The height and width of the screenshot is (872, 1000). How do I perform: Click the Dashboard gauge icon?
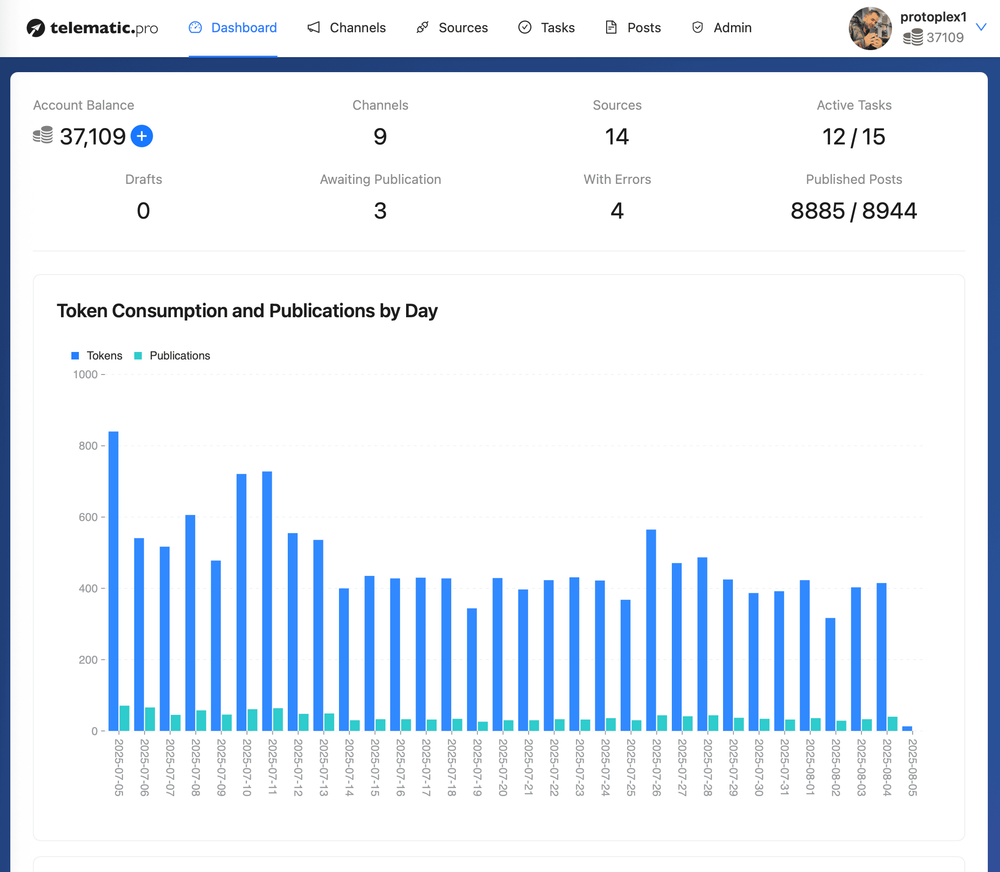pos(195,27)
